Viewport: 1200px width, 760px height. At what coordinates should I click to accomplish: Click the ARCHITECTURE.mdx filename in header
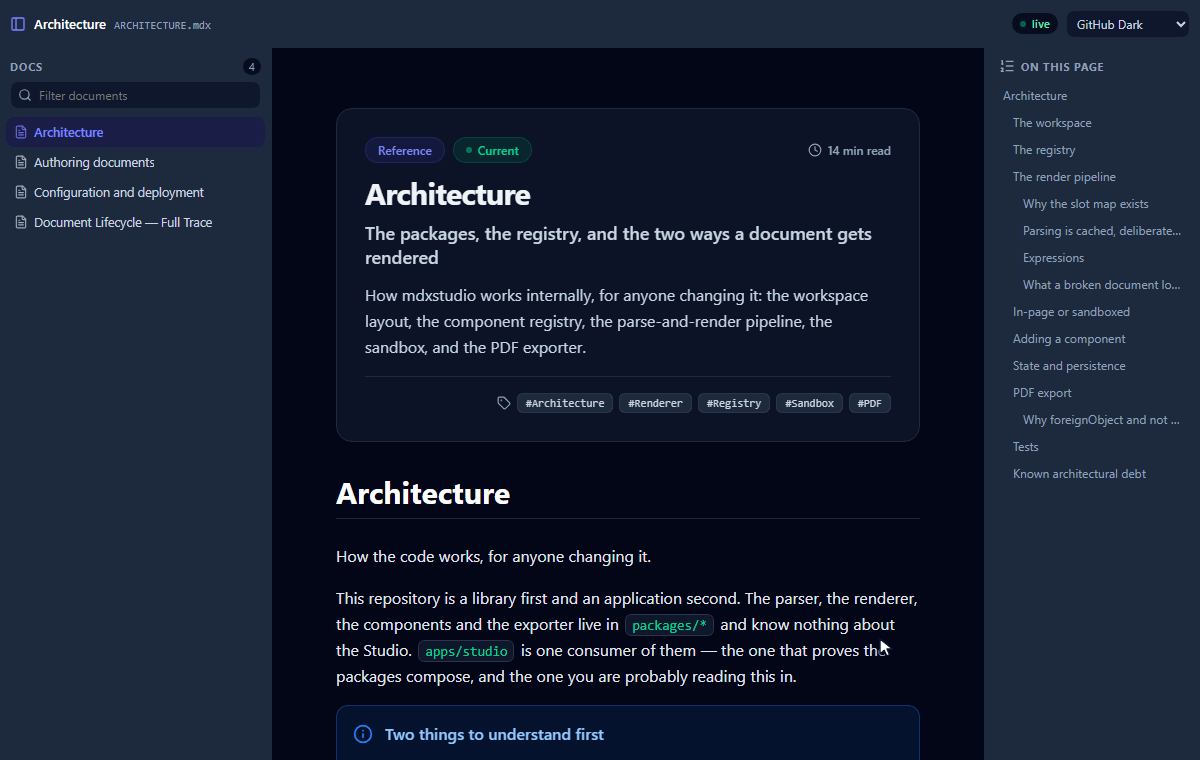tap(162, 25)
